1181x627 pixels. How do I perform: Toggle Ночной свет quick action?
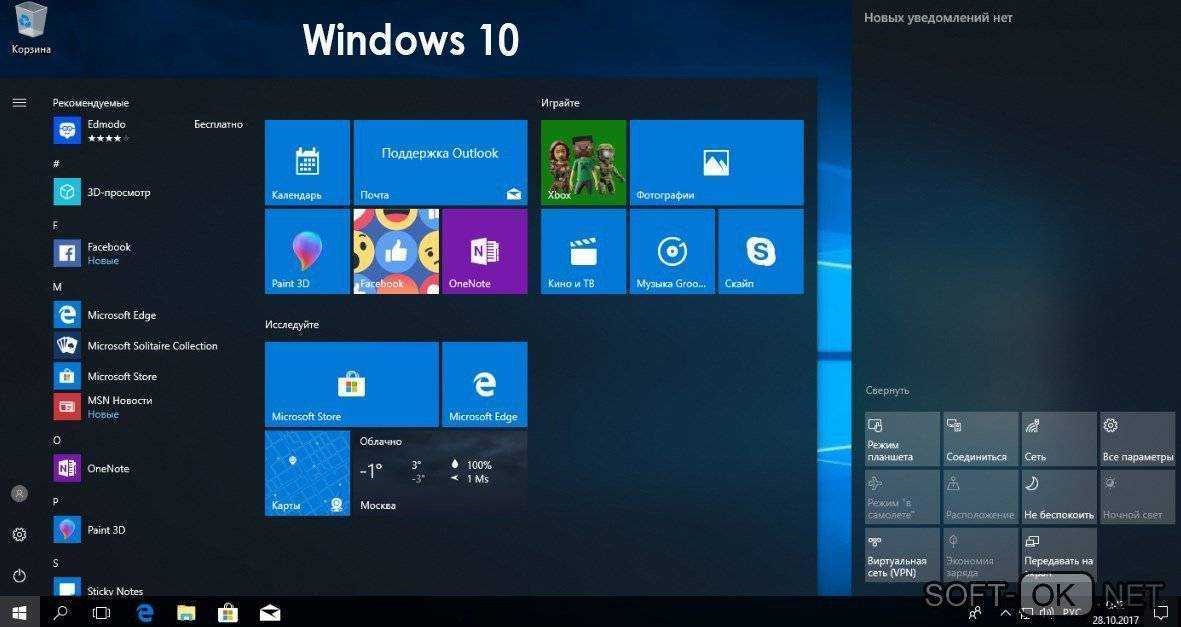1137,497
